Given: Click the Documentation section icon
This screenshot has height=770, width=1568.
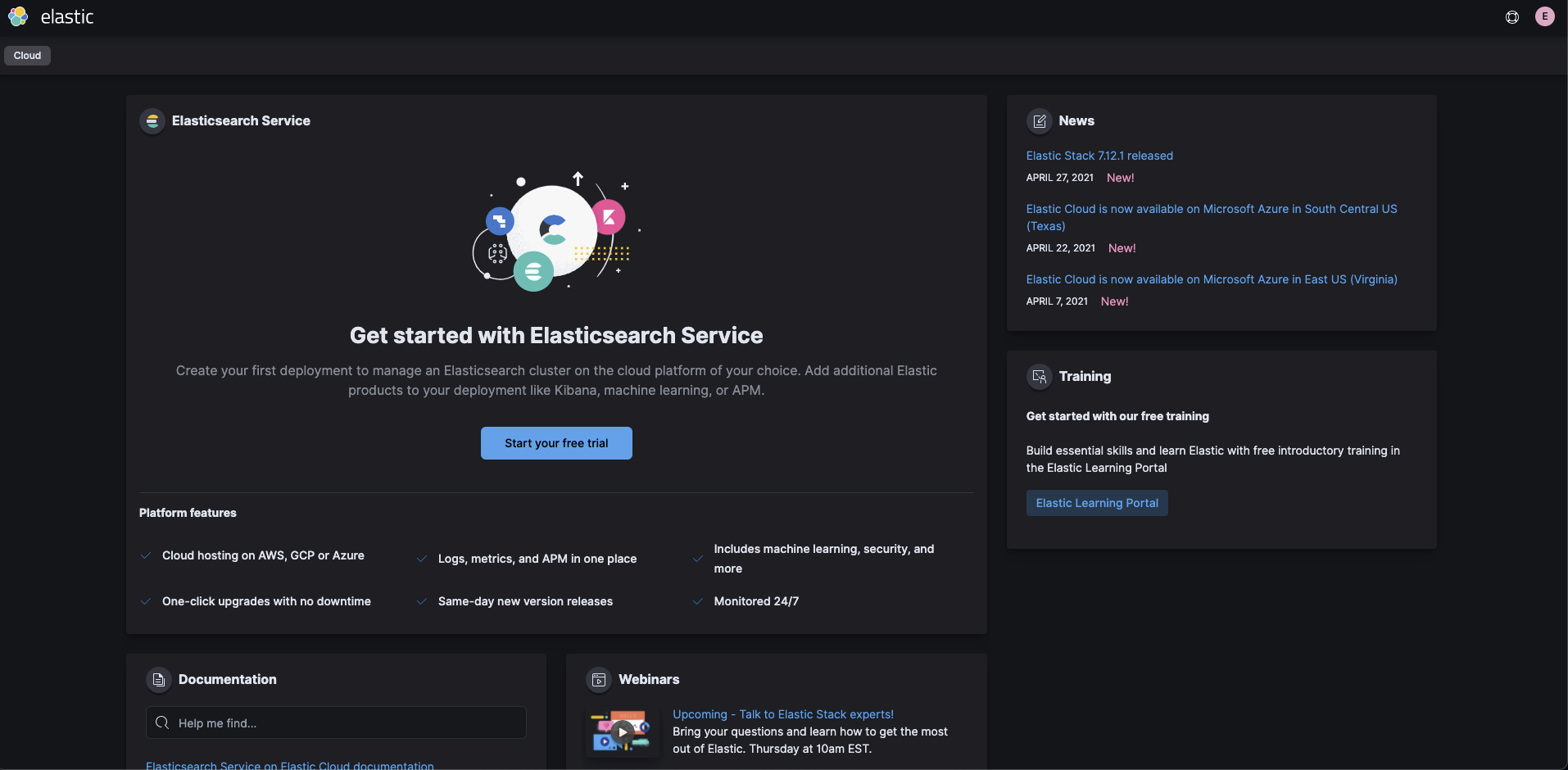Looking at the screenshot, I should point(159,680).
